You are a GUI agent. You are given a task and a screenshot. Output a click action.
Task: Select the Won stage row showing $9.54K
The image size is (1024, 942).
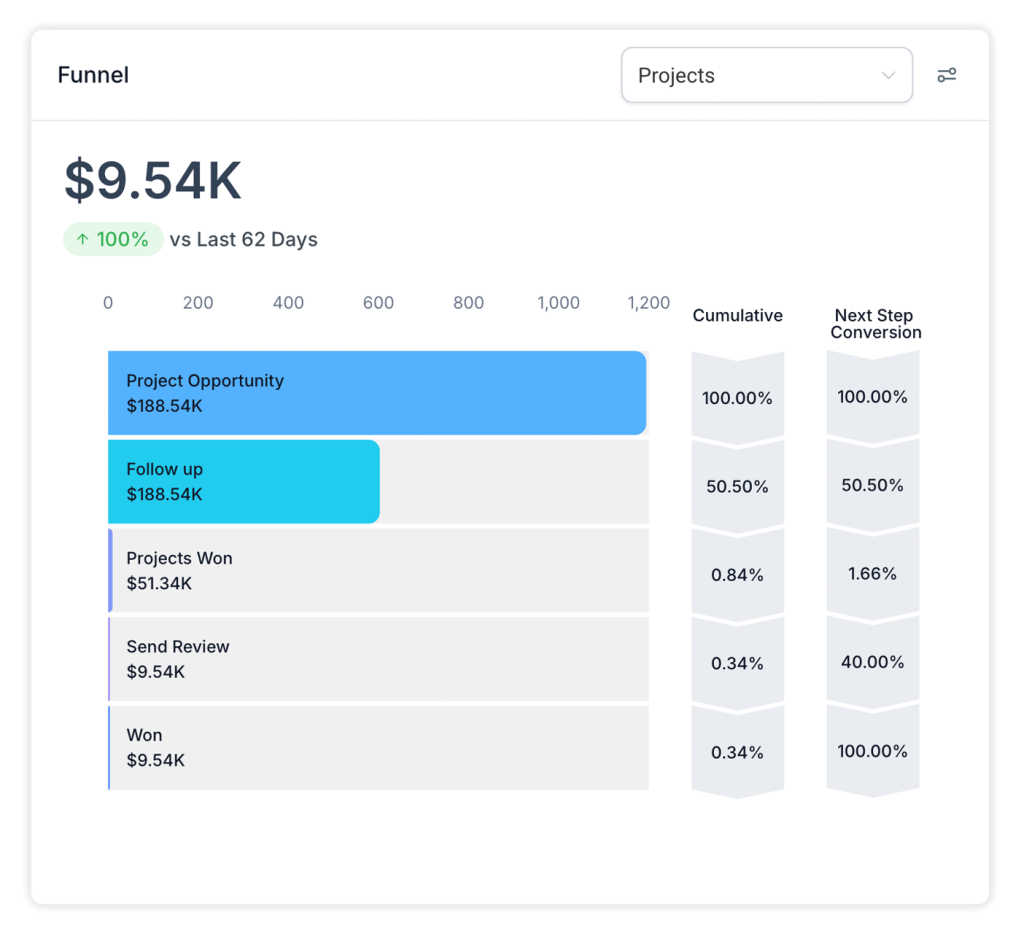(378, 747)
